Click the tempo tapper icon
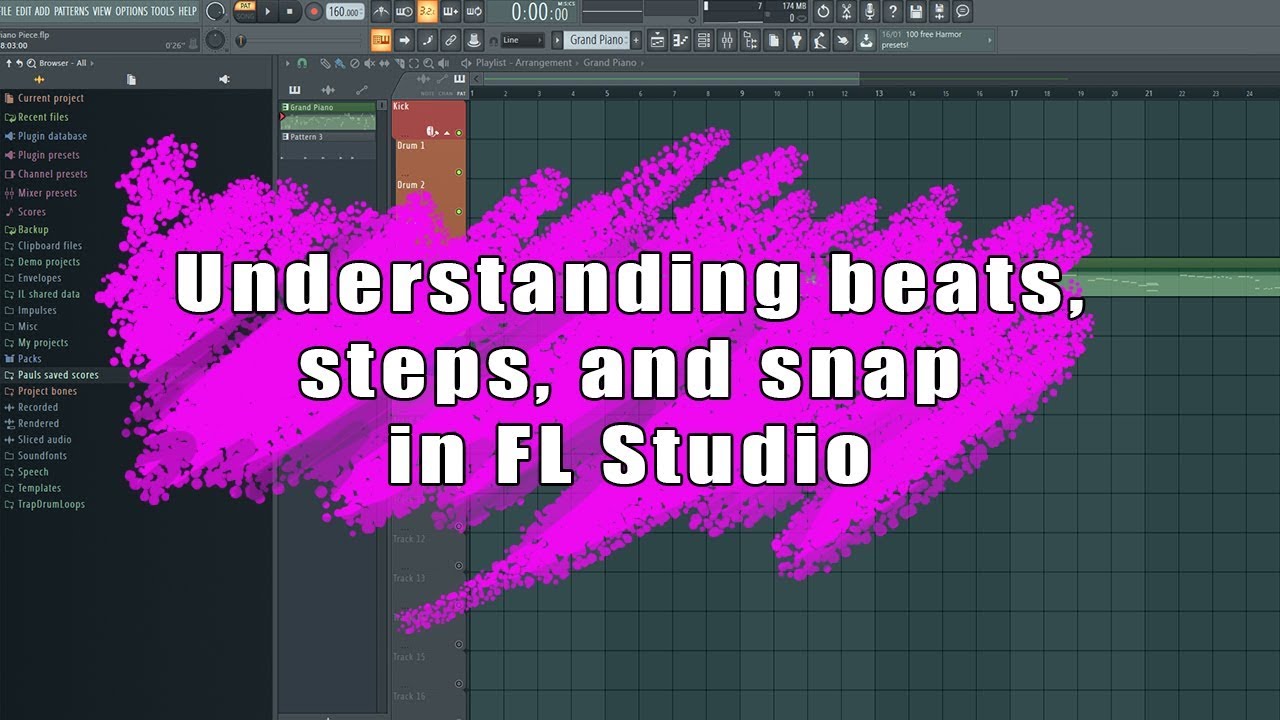 [x=819, y=40]
